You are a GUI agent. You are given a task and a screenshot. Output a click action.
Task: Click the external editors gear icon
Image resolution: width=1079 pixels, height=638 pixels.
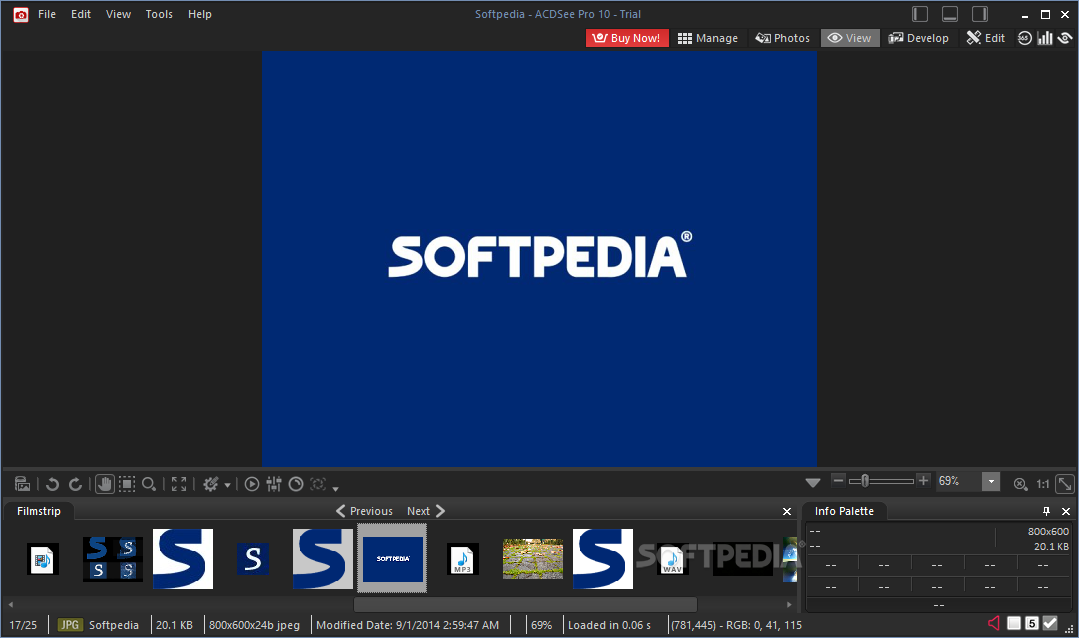pyautogui.click(x=211, y=484)
